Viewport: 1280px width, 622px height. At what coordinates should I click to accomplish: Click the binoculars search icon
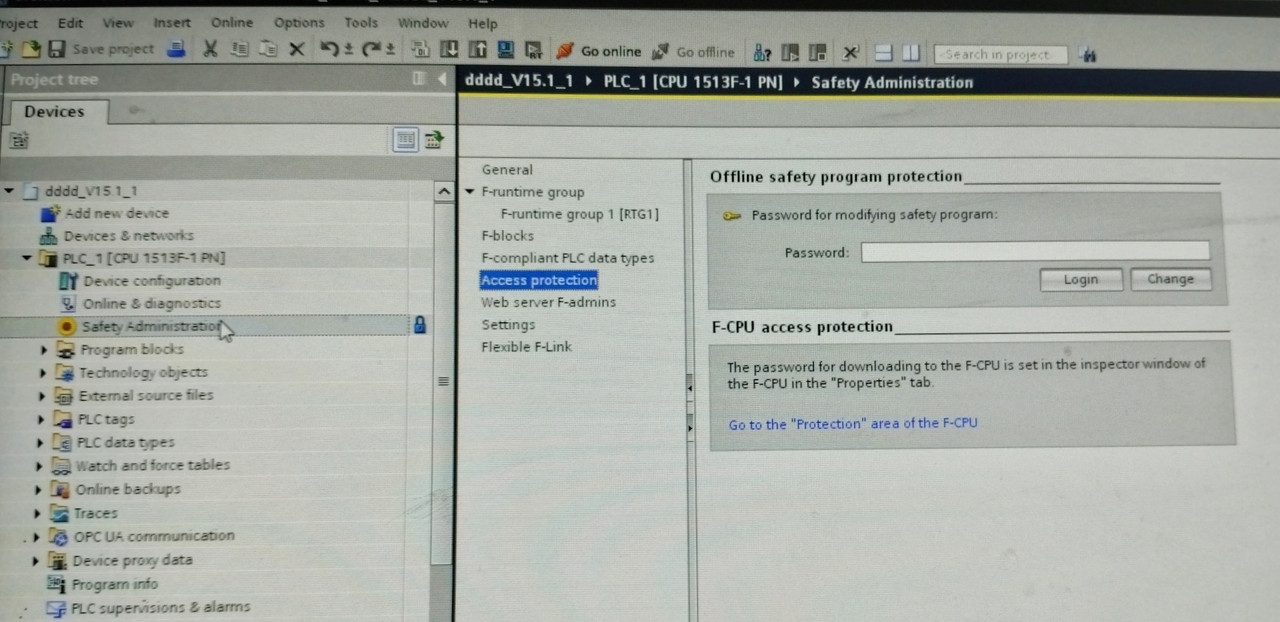(x=1090, y=56)
